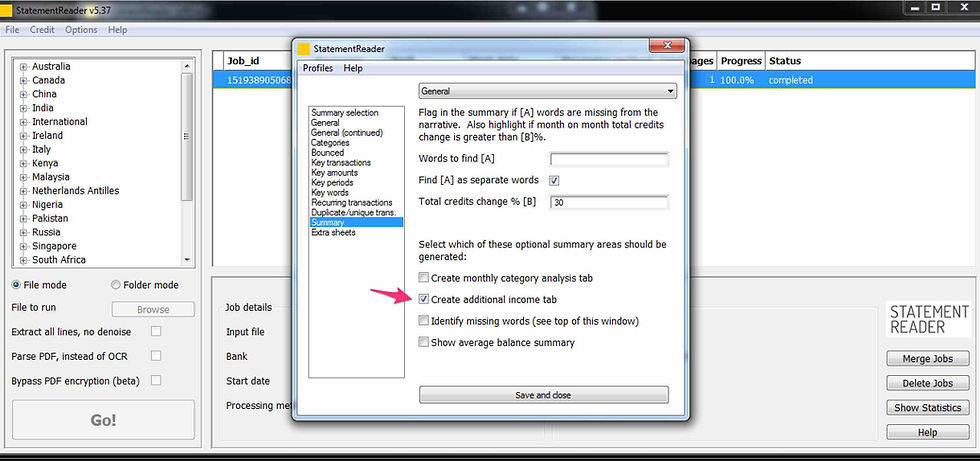The image size is (980, 461).
Task: Click the Show Statistics button
Action: click(928, 408)
